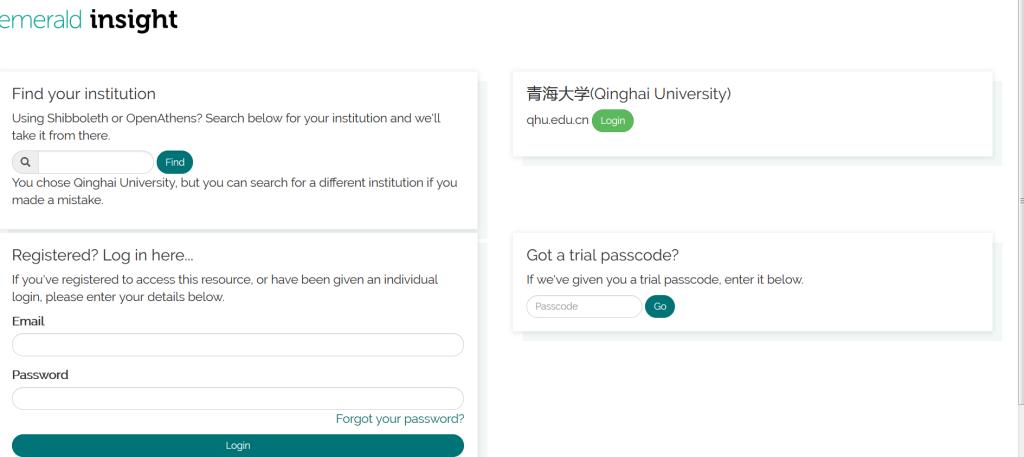Focus the institution search text box
Image resolution: width=1024 pixels, height=457 pixels.
point(96,162)
